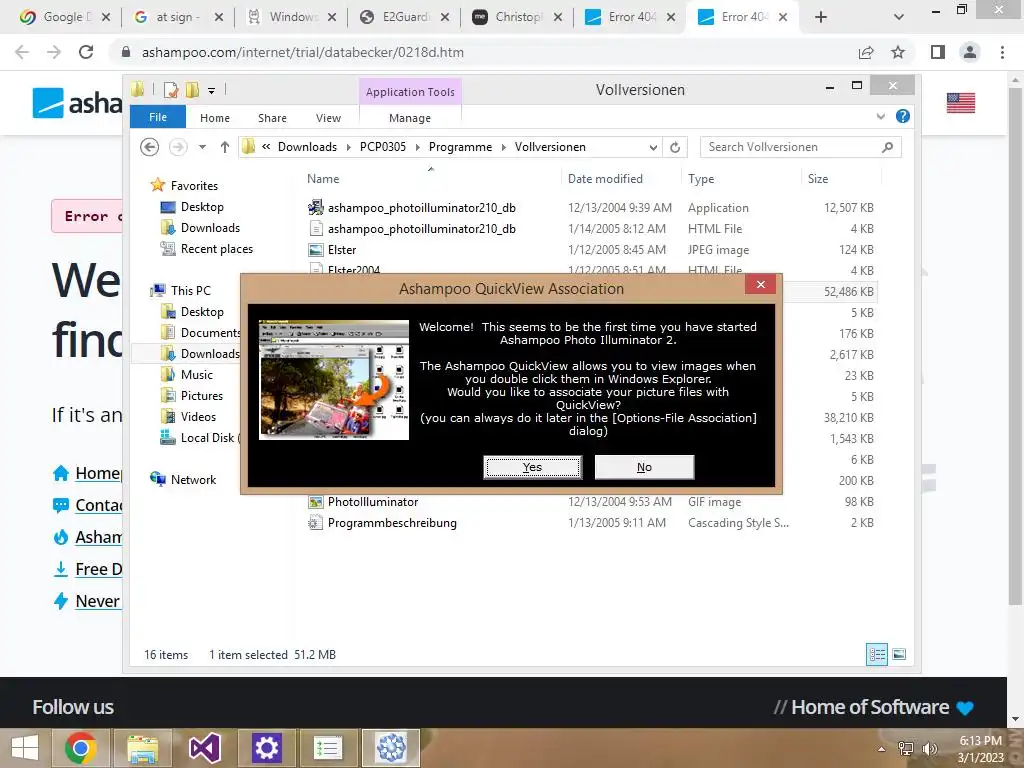The width and height of the screenshot is (1024, 768).
Task: Click the Properties quick access icon
Action: click(x=171, y=90)
